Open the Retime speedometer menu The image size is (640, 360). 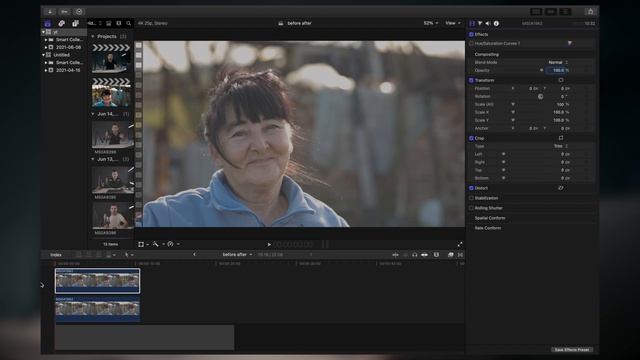pos(173,244)
